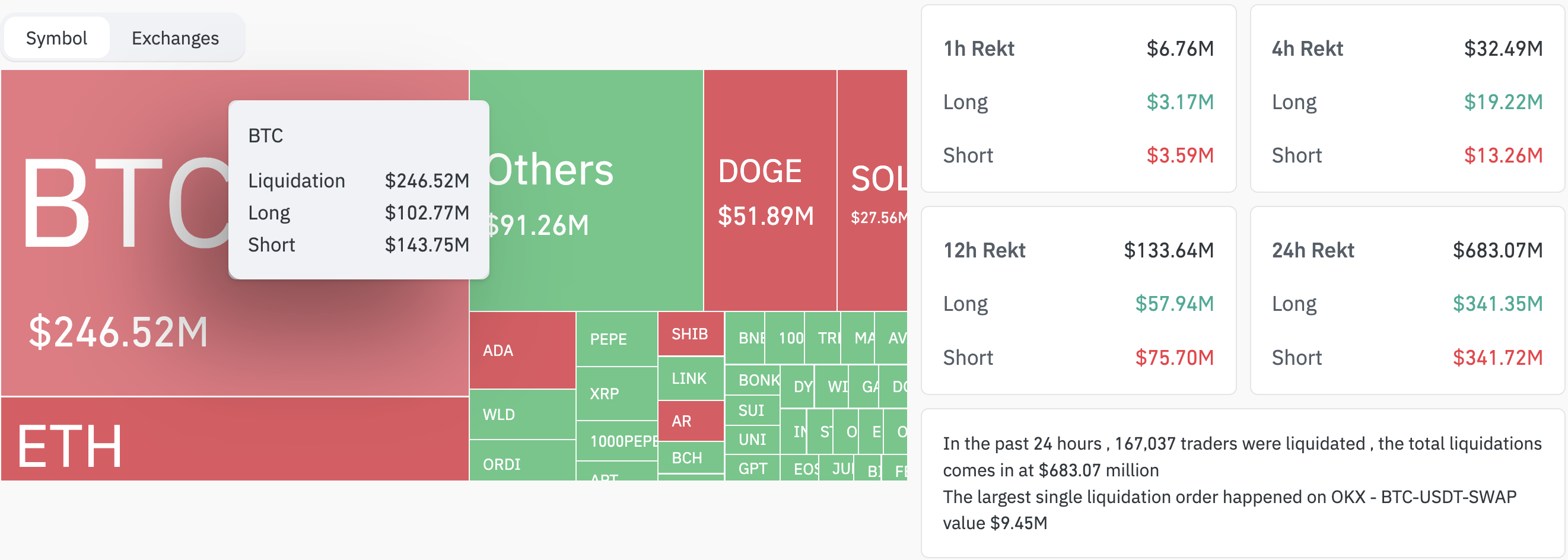Select the SHIB tile
This screenshot has height=560, width=1568.
[691, 334]
